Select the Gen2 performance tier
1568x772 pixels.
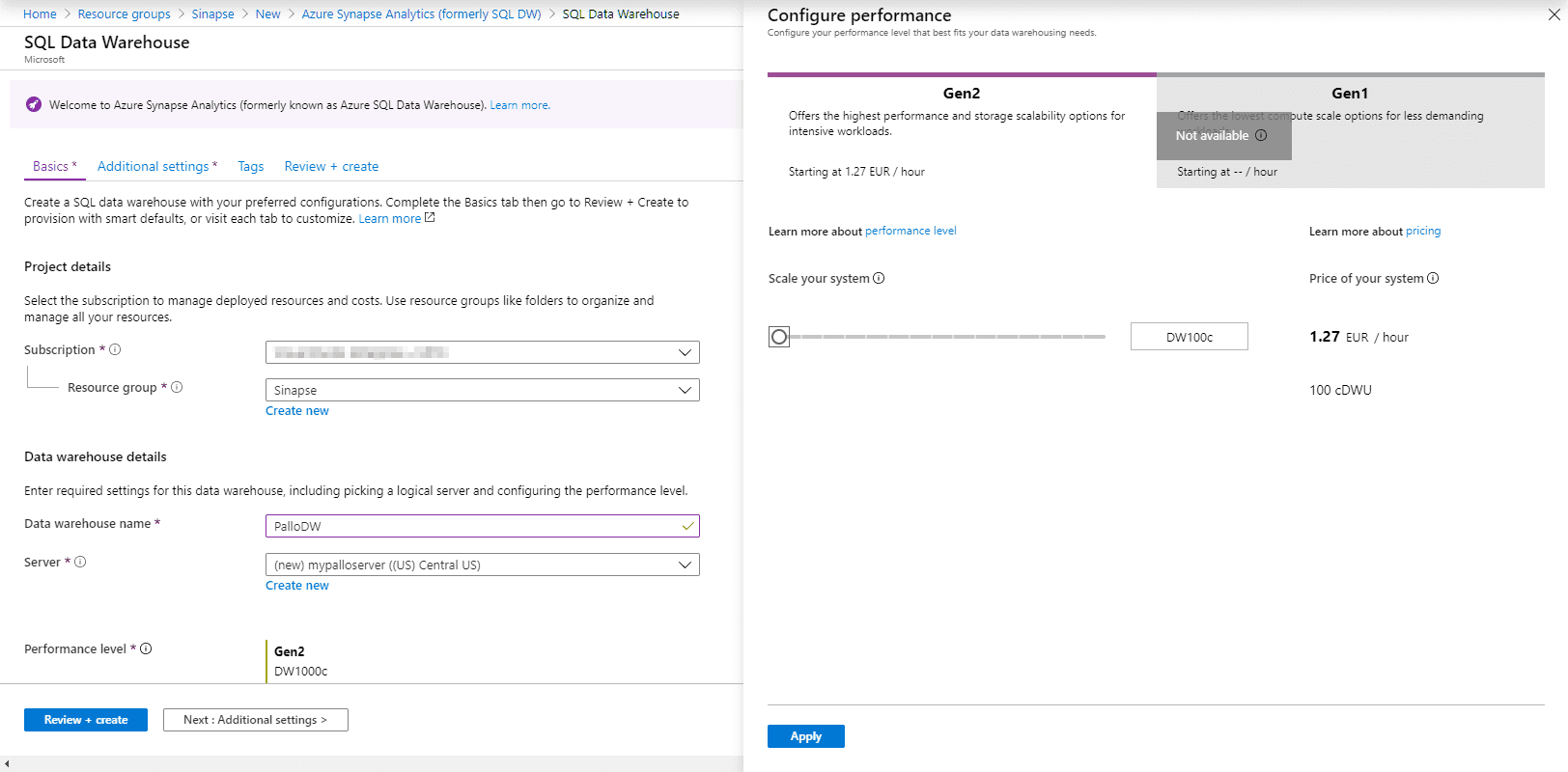pyautogui.click(x=962, y=130)
